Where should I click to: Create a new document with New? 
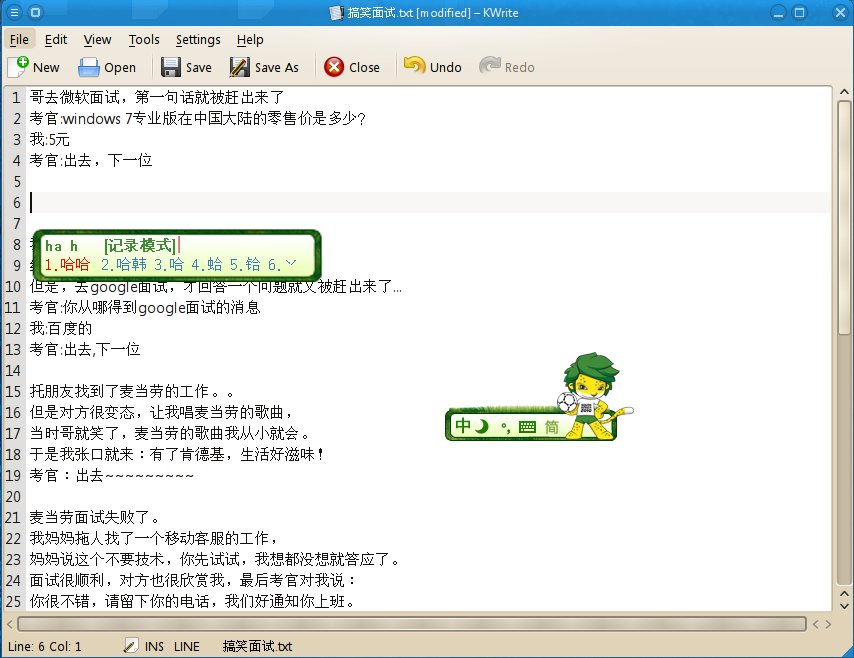point(34,67)
